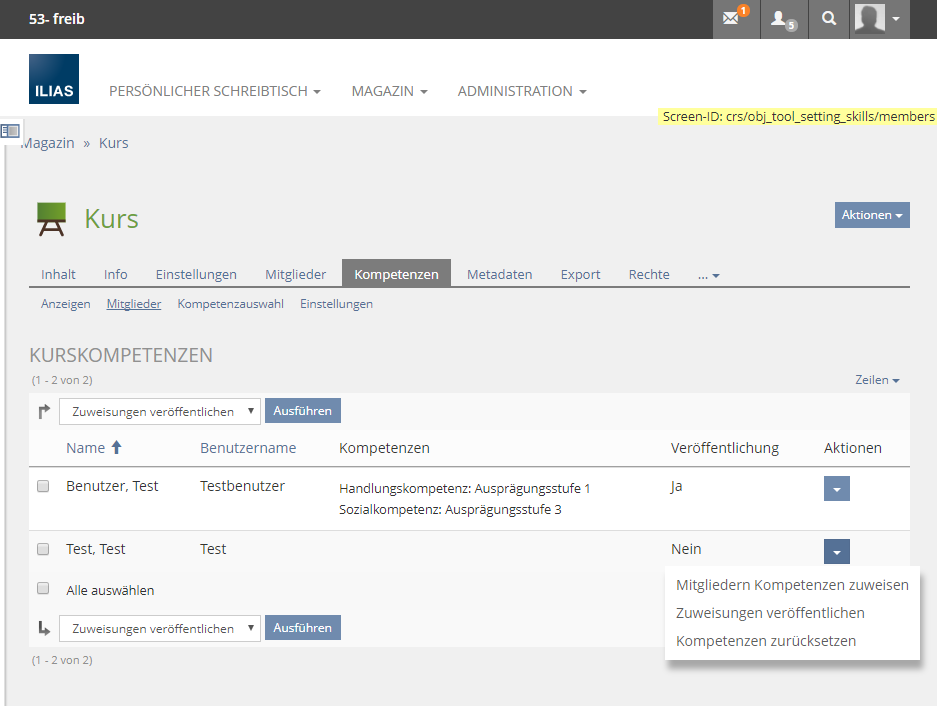Toggle the side panel icon at left edge
Screen dimensions: 937x706
click(10, 131)
